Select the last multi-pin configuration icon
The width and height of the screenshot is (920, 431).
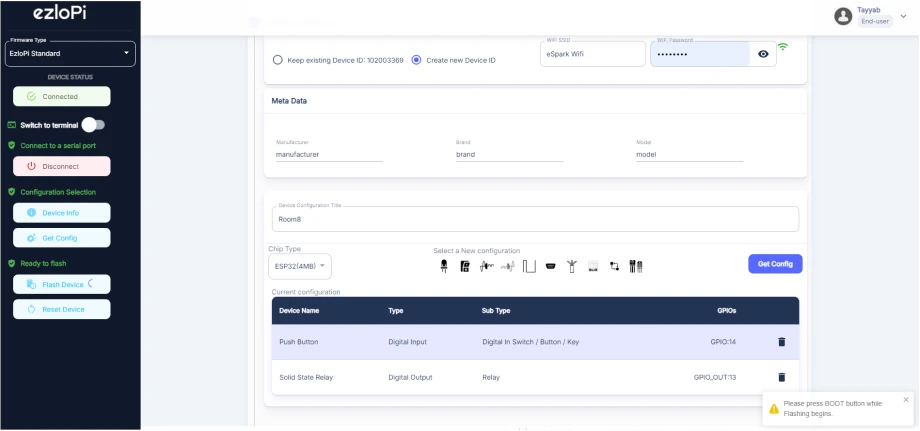tap(635, 266)
